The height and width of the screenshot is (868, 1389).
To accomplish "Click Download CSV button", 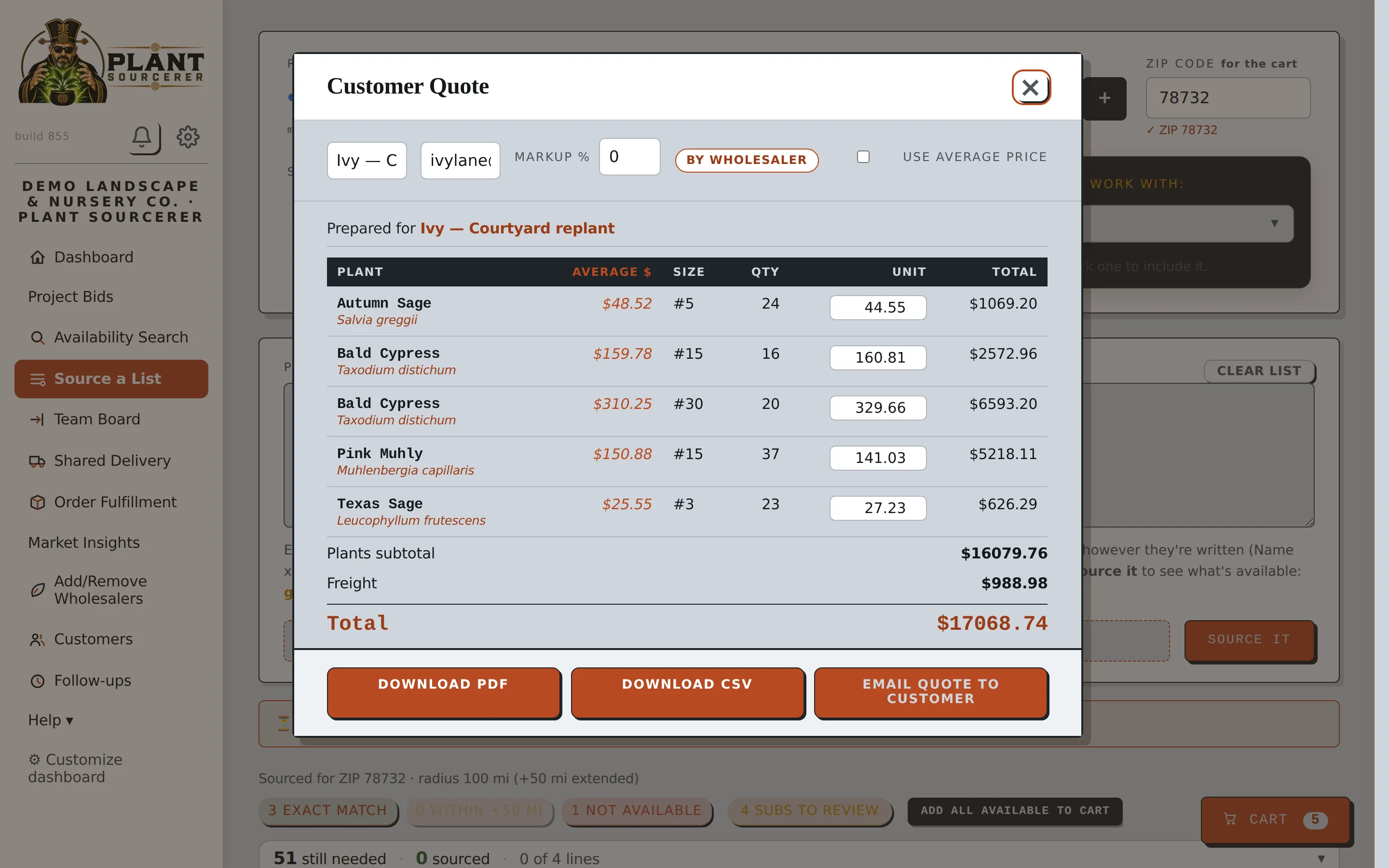I will [687, 692].
